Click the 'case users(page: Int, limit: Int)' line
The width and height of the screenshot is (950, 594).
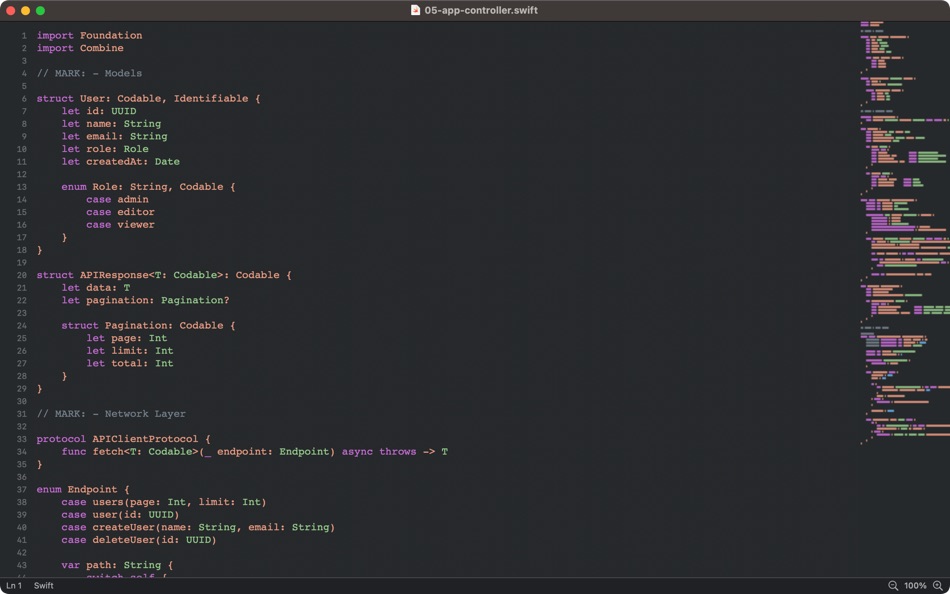[x=164, y=502]
